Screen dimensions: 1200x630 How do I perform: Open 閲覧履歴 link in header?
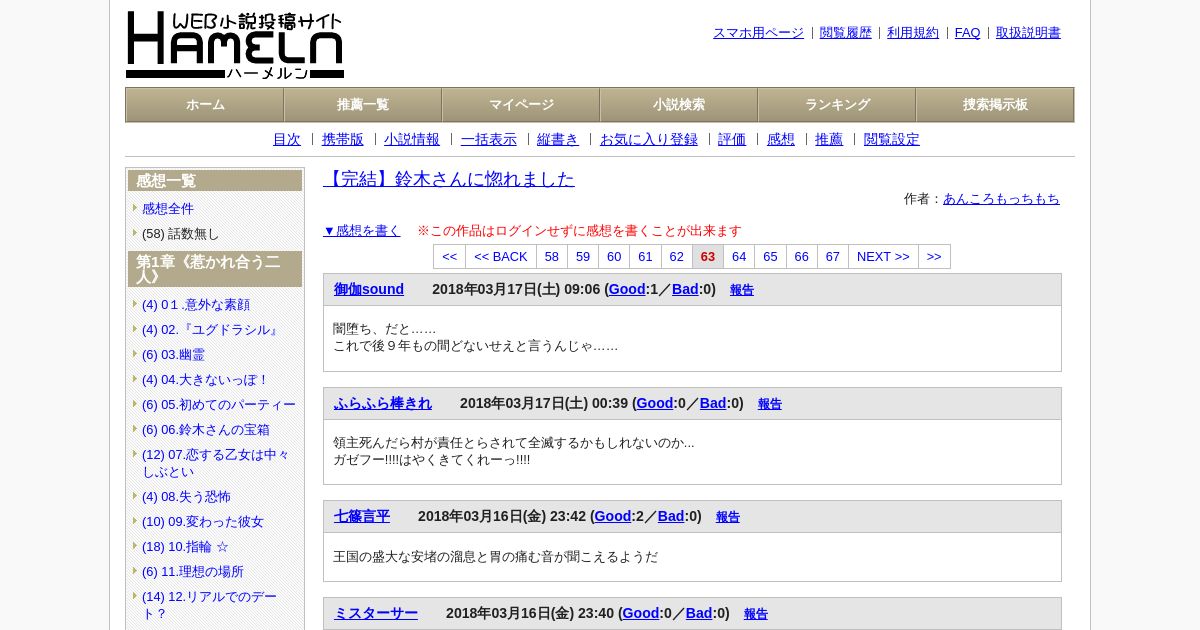845,33
